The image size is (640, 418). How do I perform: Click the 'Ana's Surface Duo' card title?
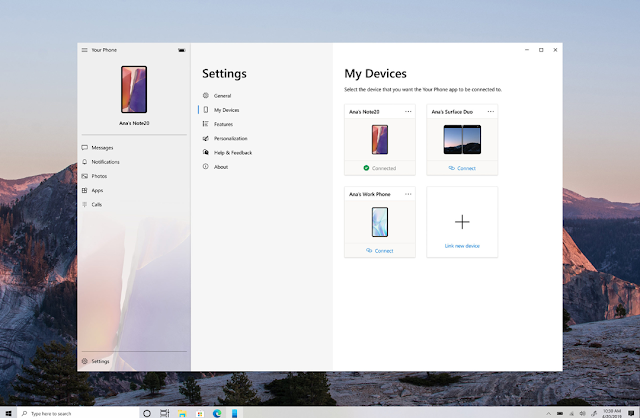[452, 112]
